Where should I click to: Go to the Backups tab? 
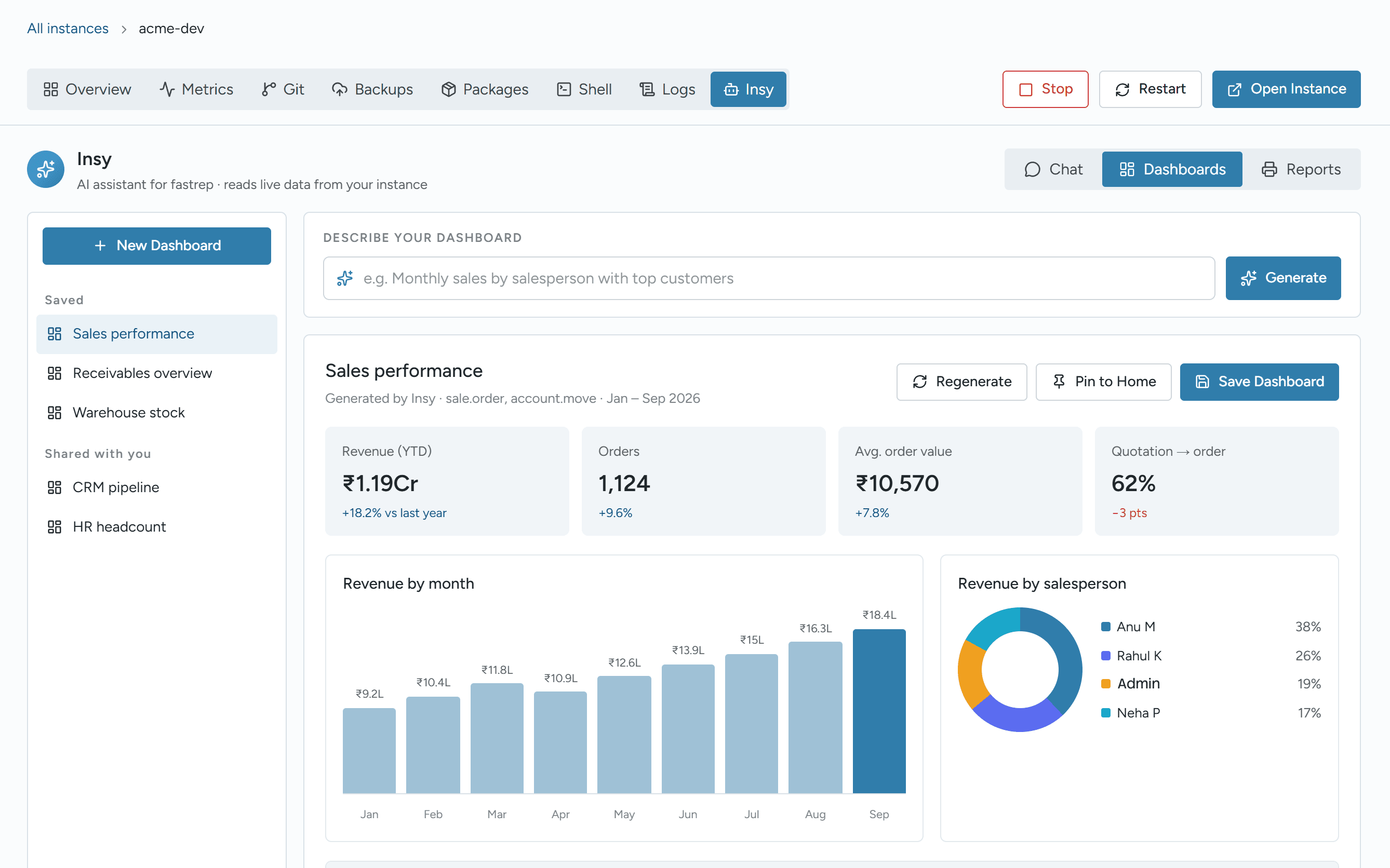pos(372,89)
